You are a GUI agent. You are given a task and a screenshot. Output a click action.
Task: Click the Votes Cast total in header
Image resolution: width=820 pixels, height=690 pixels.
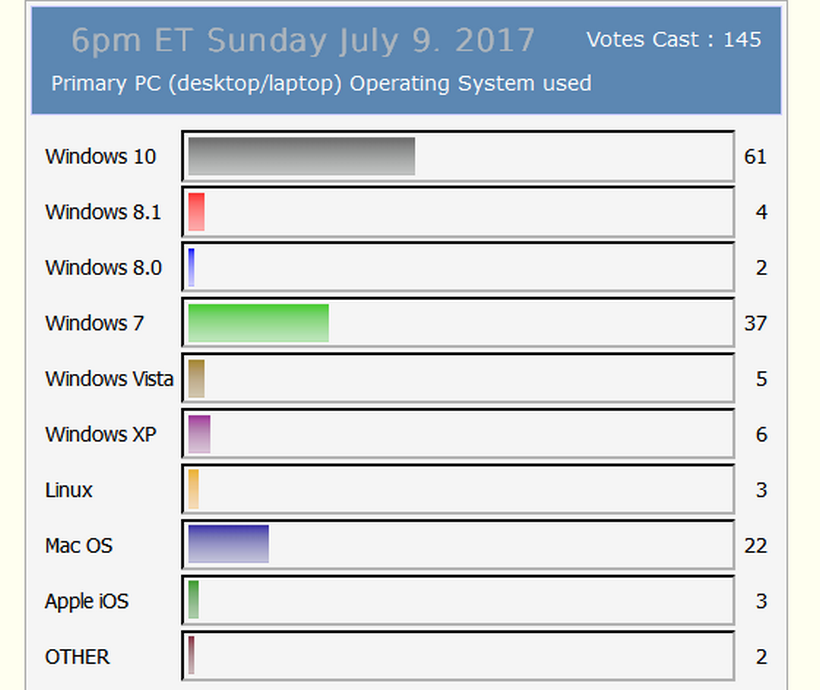point(673,40)
